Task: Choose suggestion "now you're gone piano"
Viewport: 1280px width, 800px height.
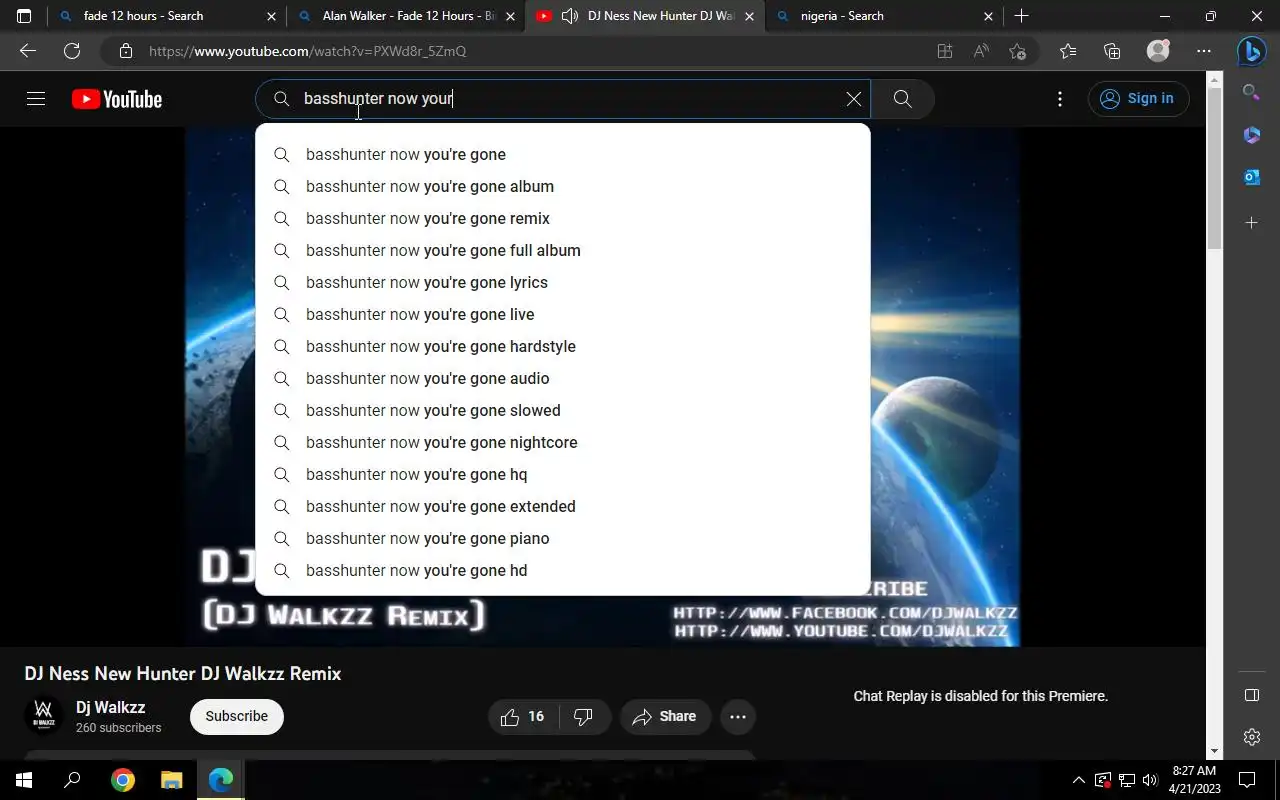Action: 563,538
